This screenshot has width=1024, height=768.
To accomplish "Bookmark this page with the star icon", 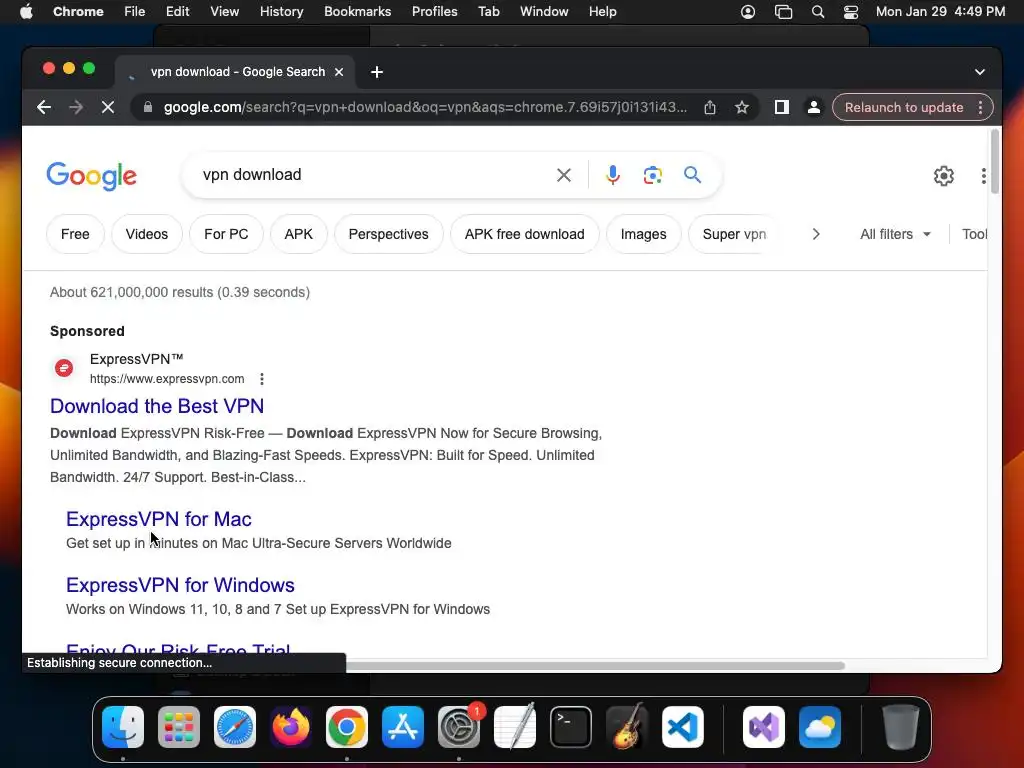I will pyautogui.click(x=741, y=107).
